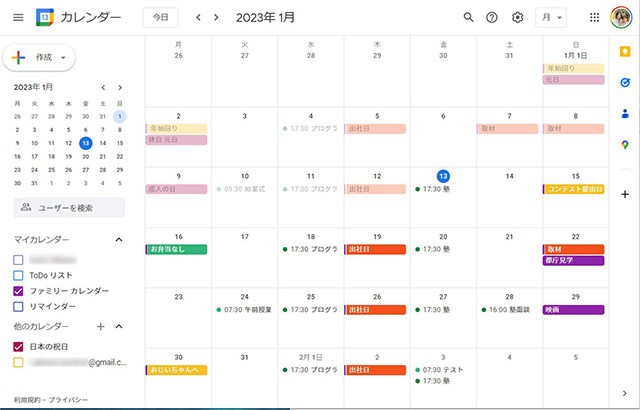Image resolution: width=640 pixels, height=410 pixels.
Task: Open the コンテスト提出日 event on 15th
Action: 574,189
